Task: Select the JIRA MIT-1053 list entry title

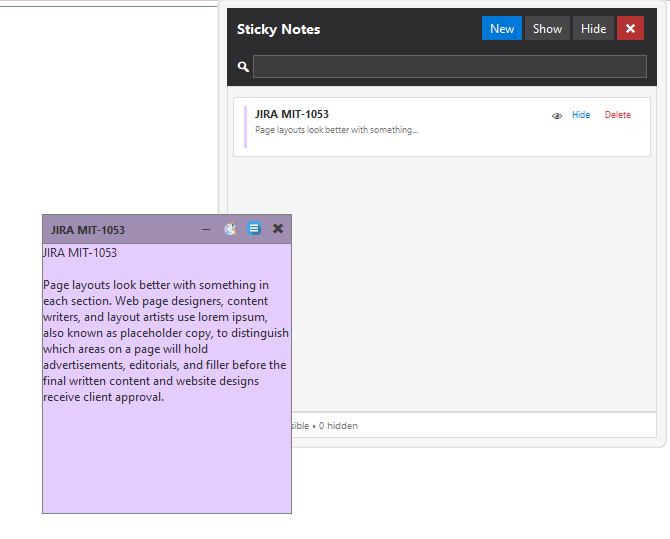Action: pyautogui.click(x=292, y=114)
